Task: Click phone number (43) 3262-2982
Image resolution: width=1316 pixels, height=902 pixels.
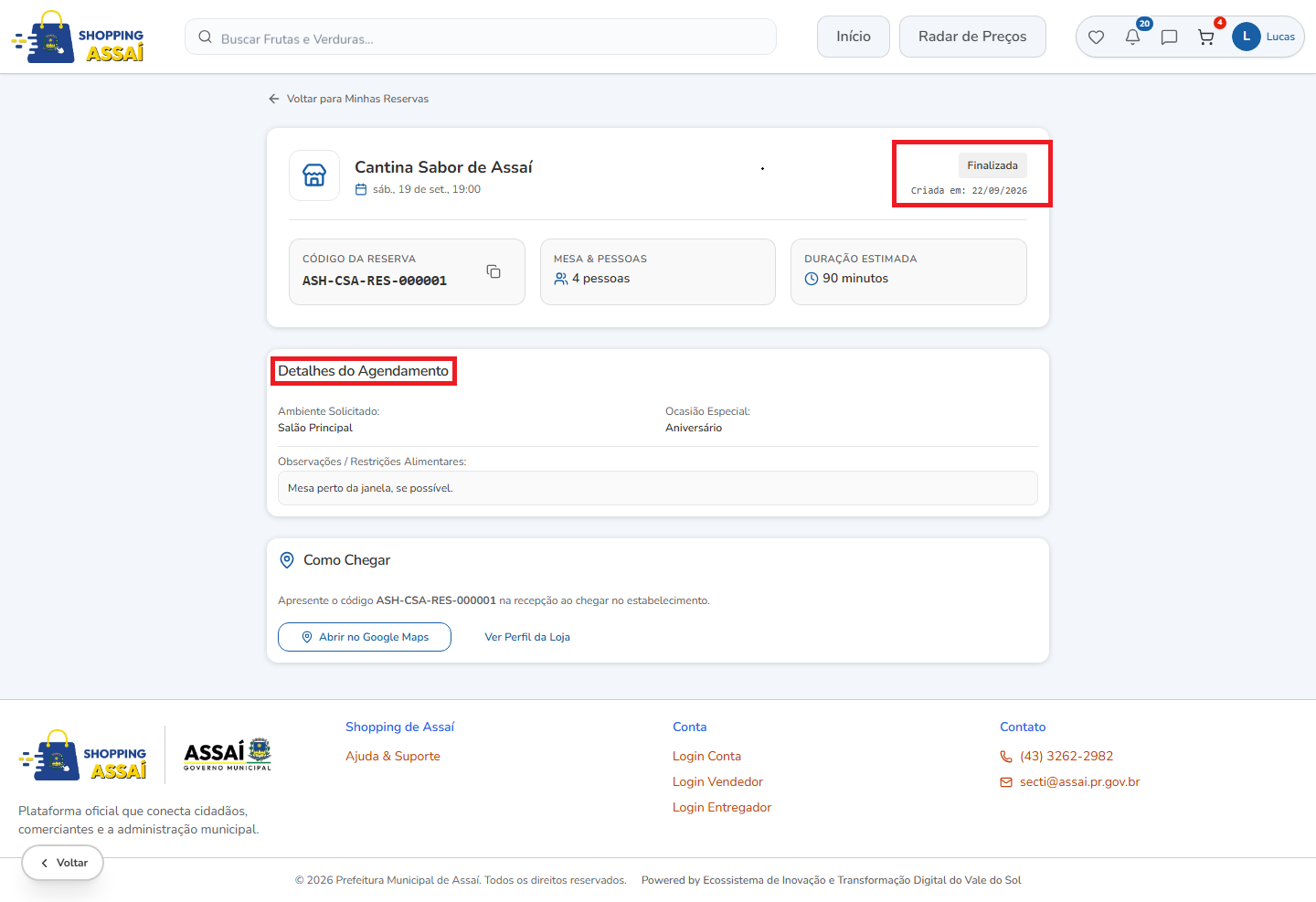Action: [1067, 756]
